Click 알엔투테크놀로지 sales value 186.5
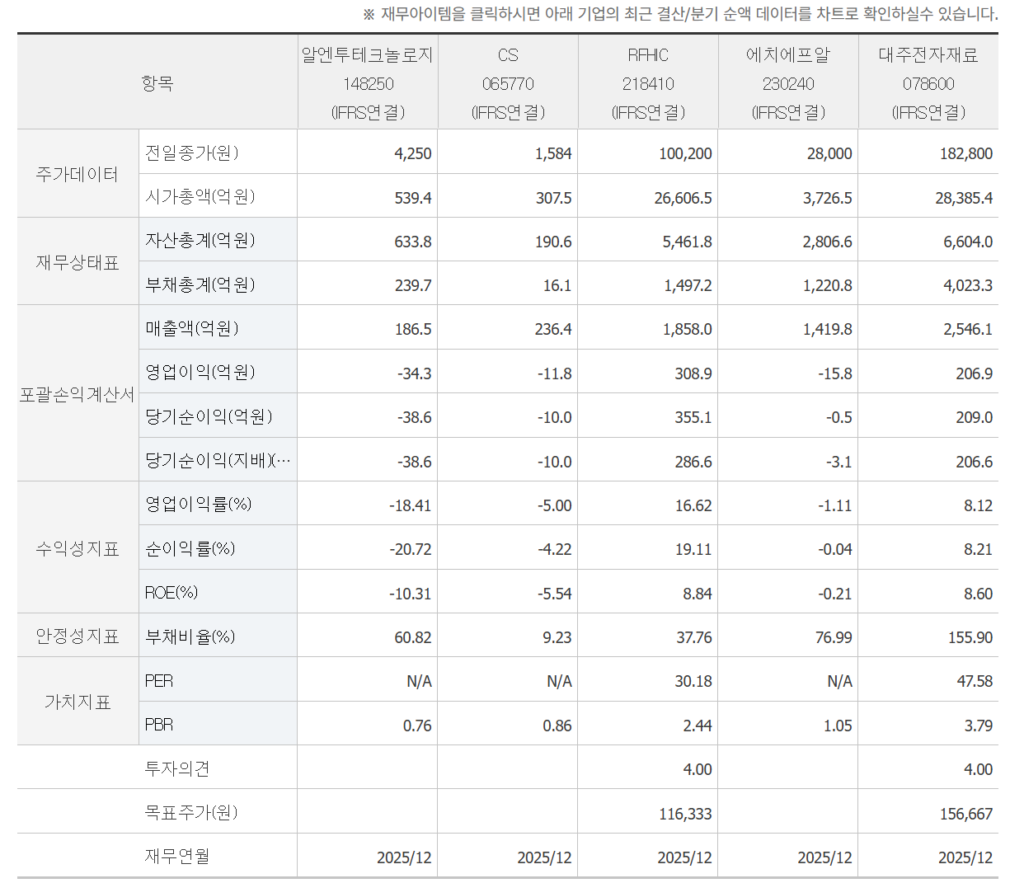1024x883 pixels. tap(413, 329)
